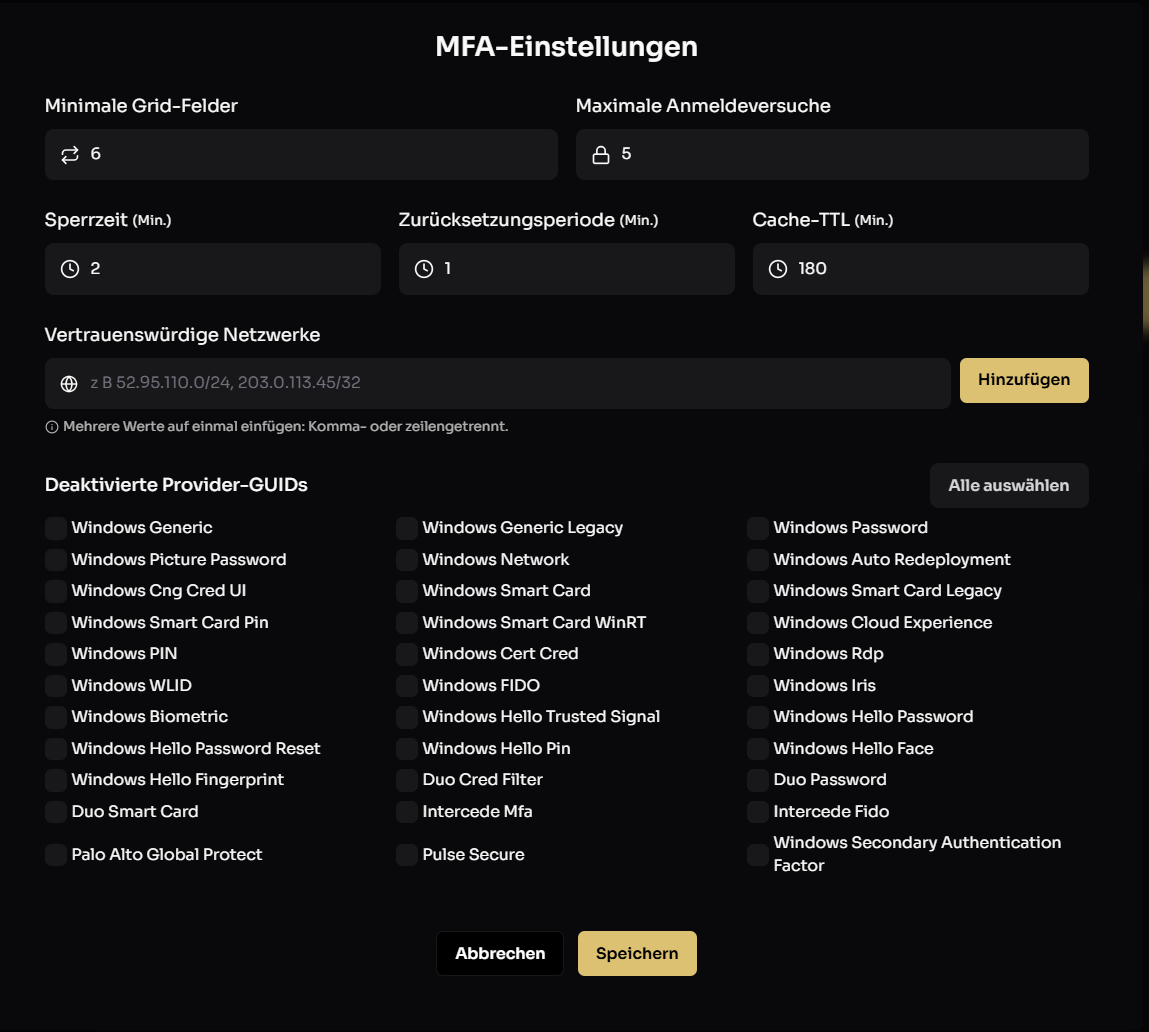Focus the Zurücksetzungsperiode minutes input
Image resolution: width=1149 pixels, height=1032 pixels.
click(x=566, y=269)
